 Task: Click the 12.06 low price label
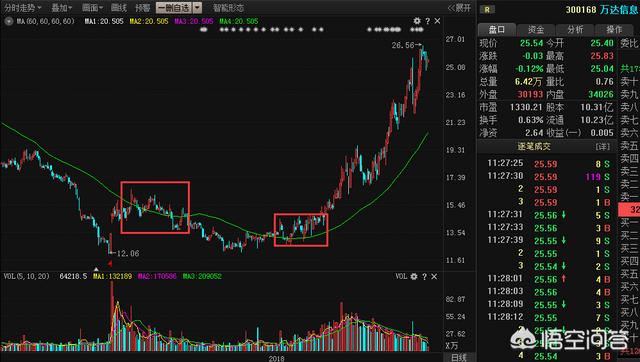(x=128, y=253)
